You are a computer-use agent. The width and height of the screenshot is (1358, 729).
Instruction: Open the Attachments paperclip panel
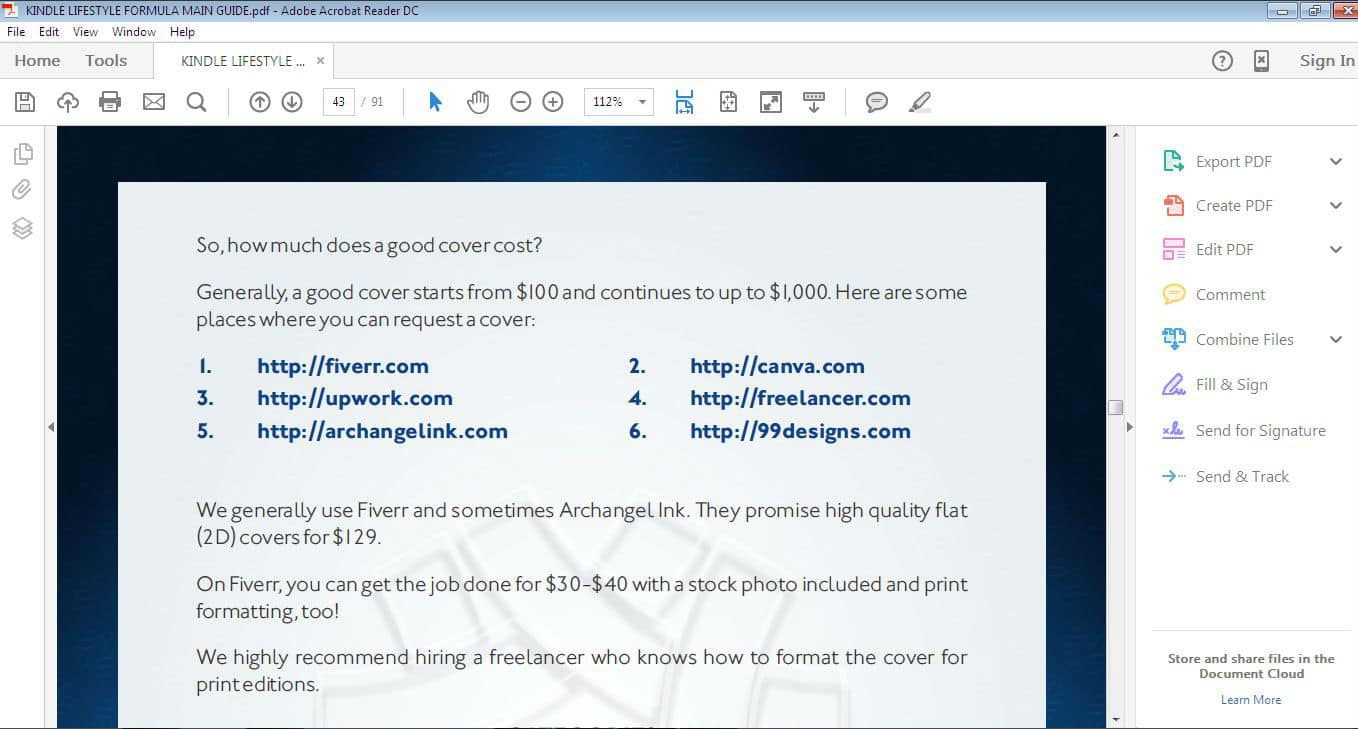(x=22, y=190)
